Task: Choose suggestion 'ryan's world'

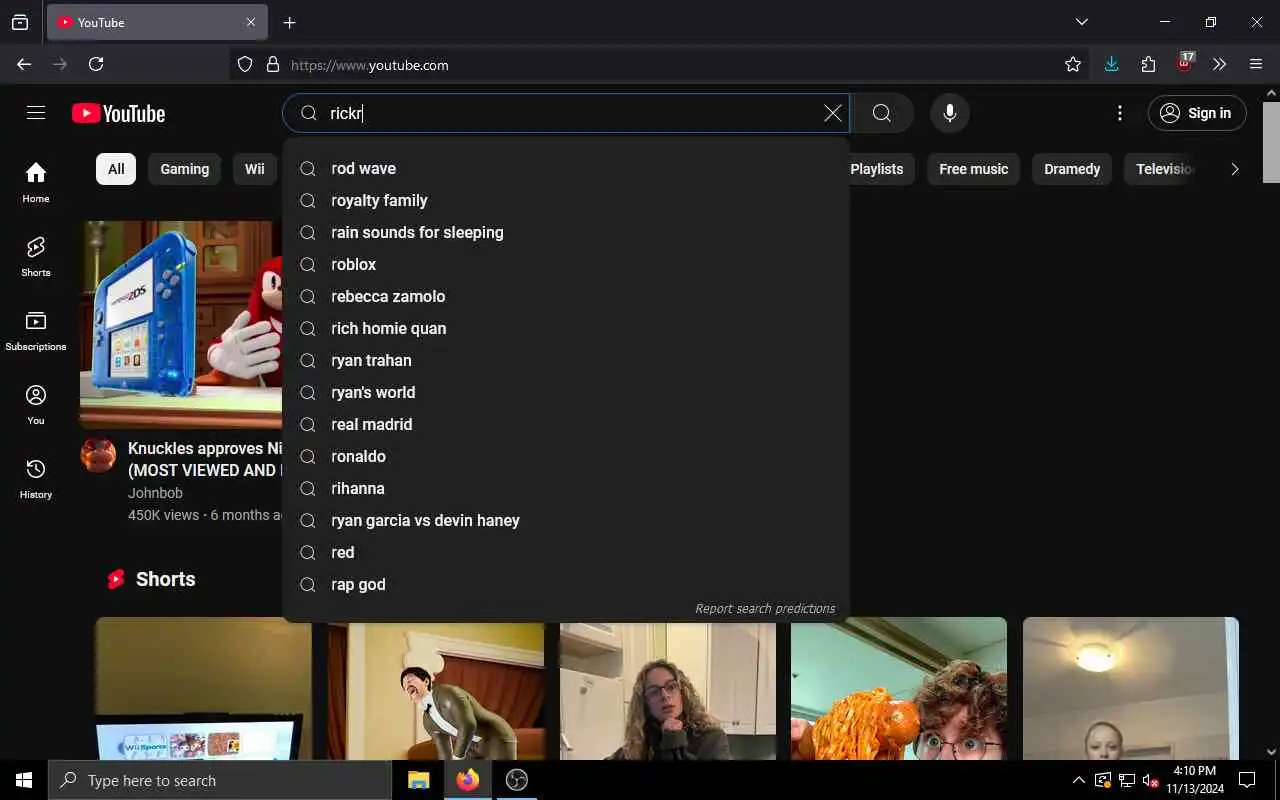Action: [x=566, y=392]
